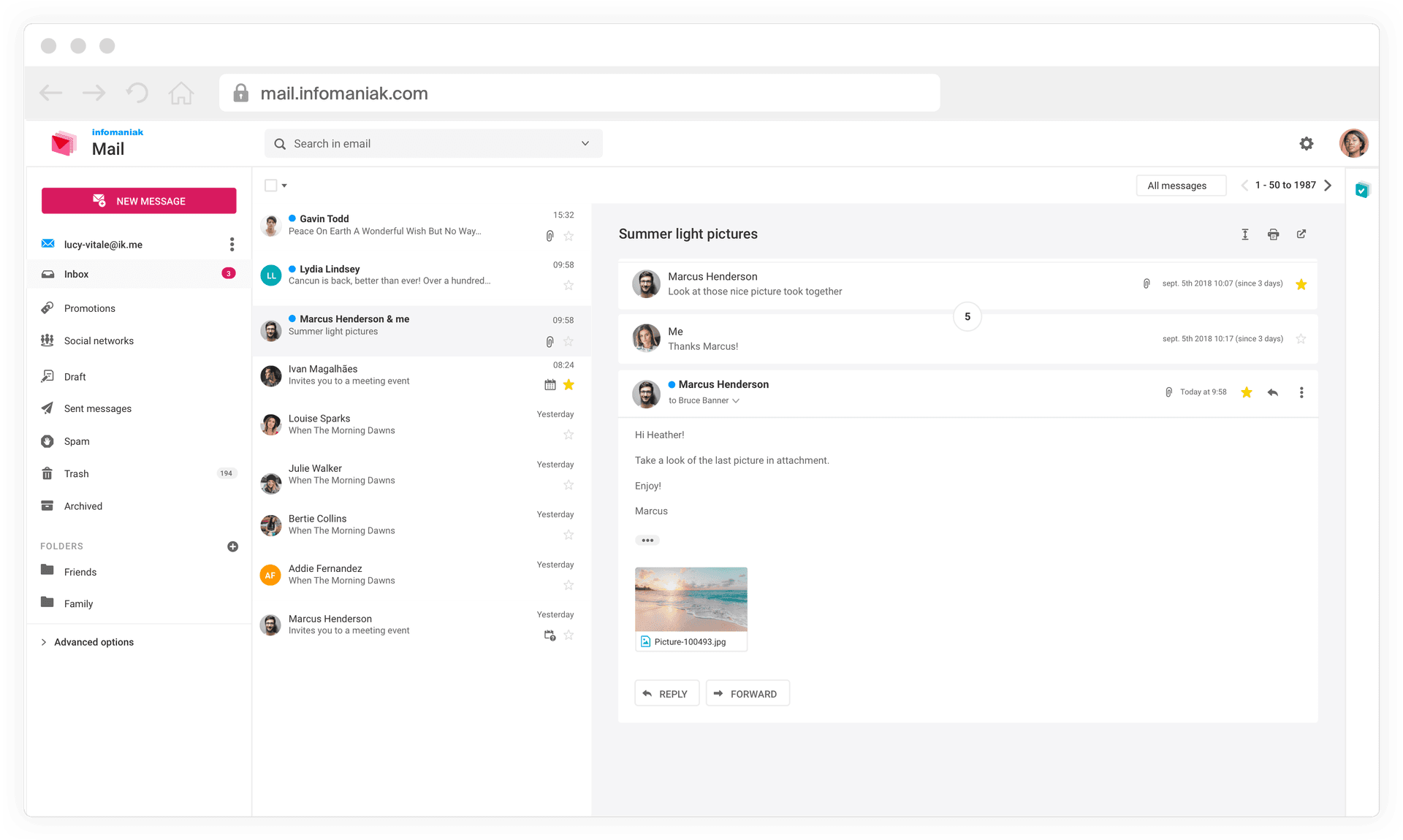Click the recipients dropdown for Bruce Banner
The height and width of the screenshot is (840, 1403).
click(734, 400)
